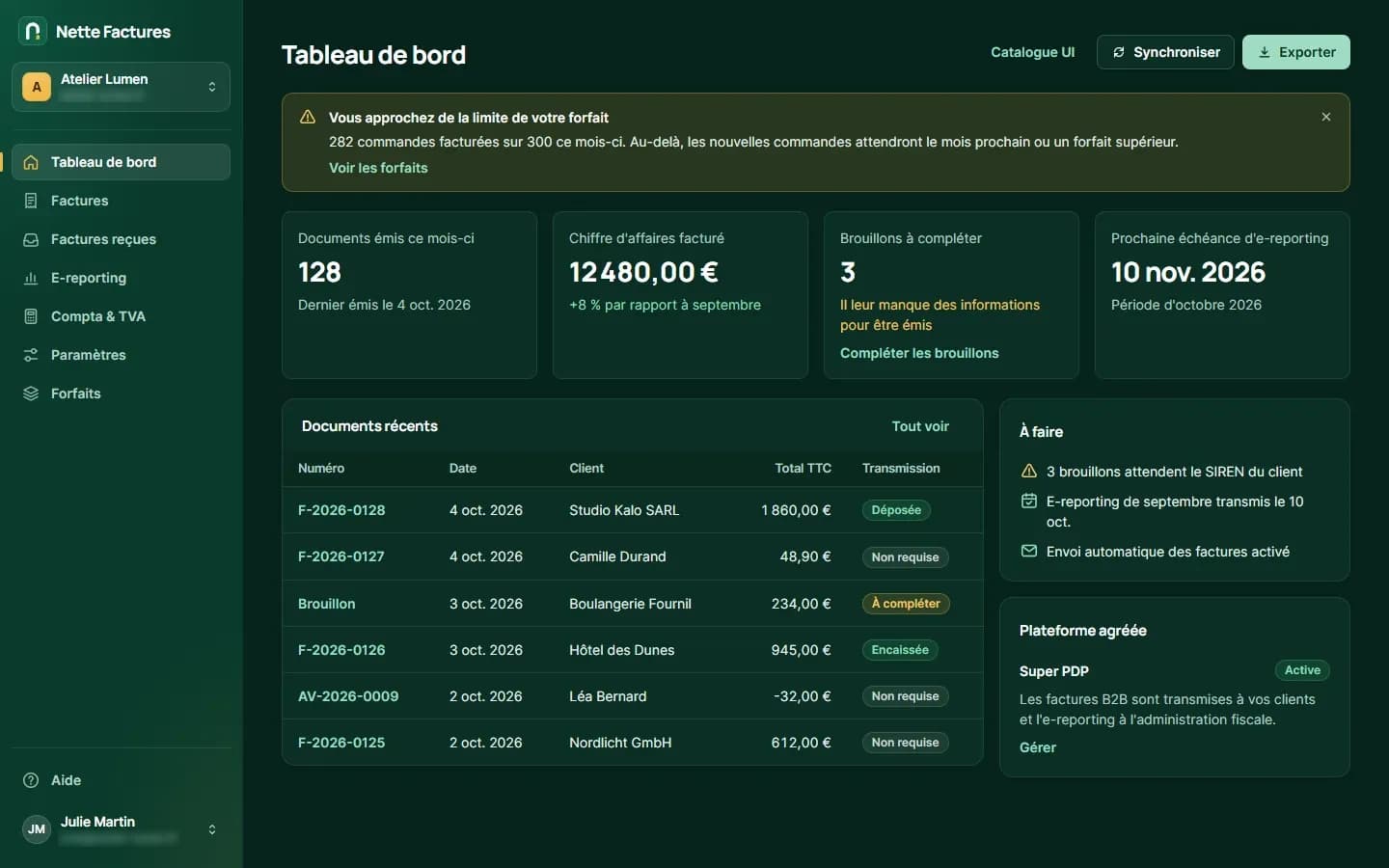Open the Atelier Lumen workspace switcher
Viewport: 1389px width, 868px height.
[x=121, y=87]
